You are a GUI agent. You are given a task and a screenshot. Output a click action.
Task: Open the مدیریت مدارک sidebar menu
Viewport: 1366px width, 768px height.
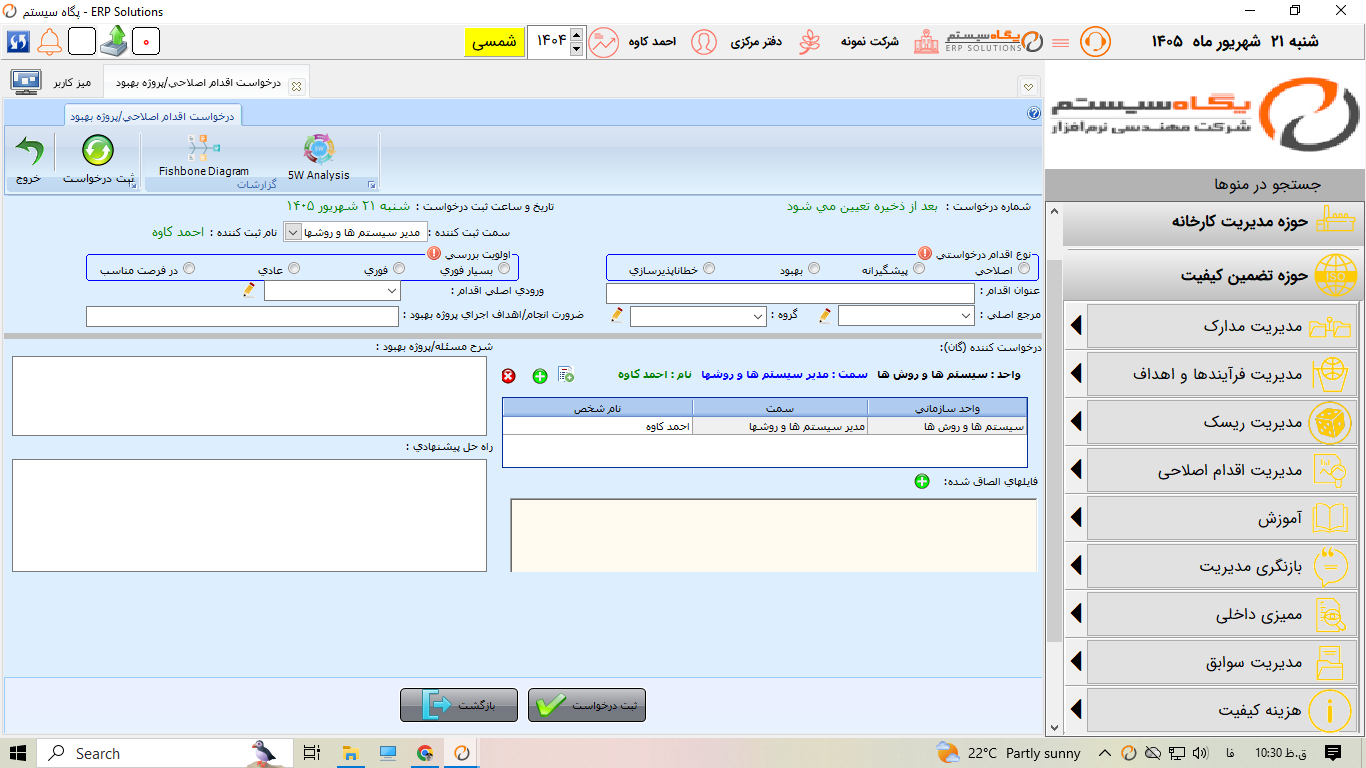[x=1222, y=326]
